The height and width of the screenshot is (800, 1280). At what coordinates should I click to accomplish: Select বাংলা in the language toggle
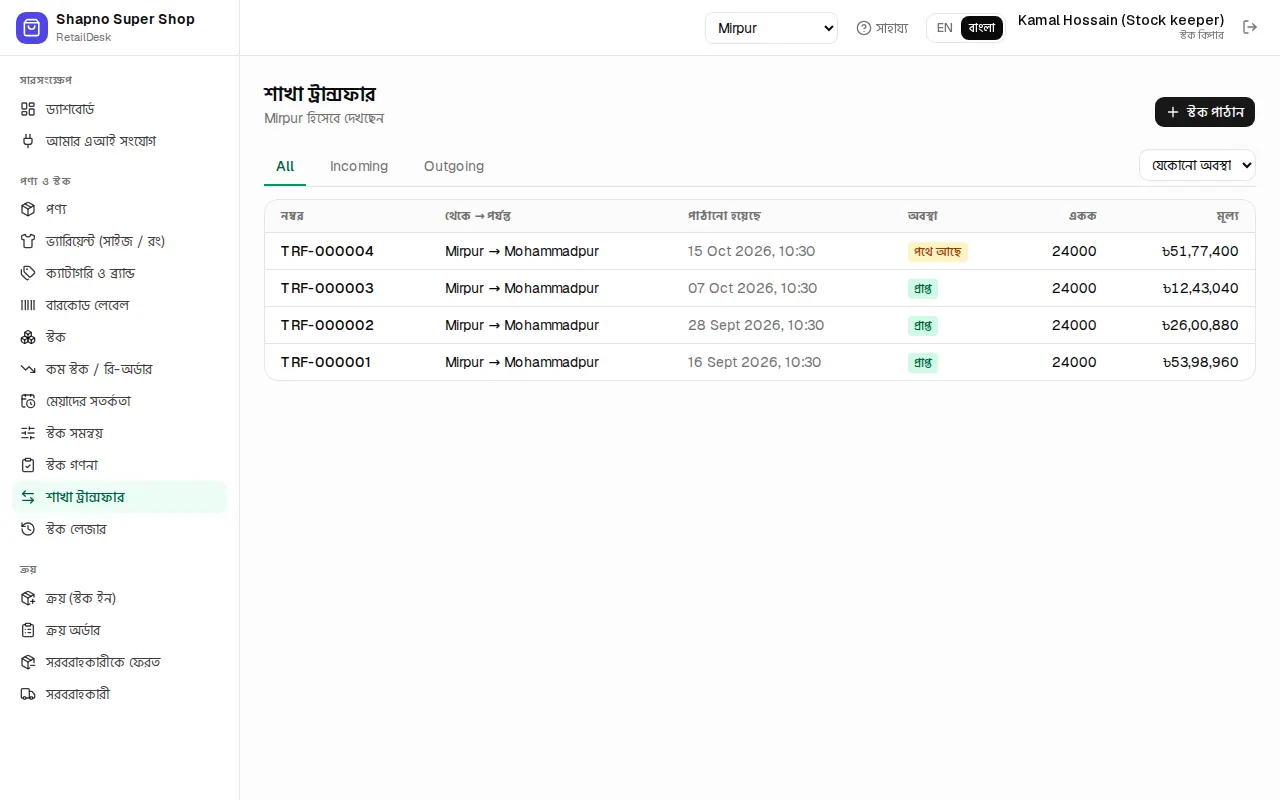coord(982,28)
